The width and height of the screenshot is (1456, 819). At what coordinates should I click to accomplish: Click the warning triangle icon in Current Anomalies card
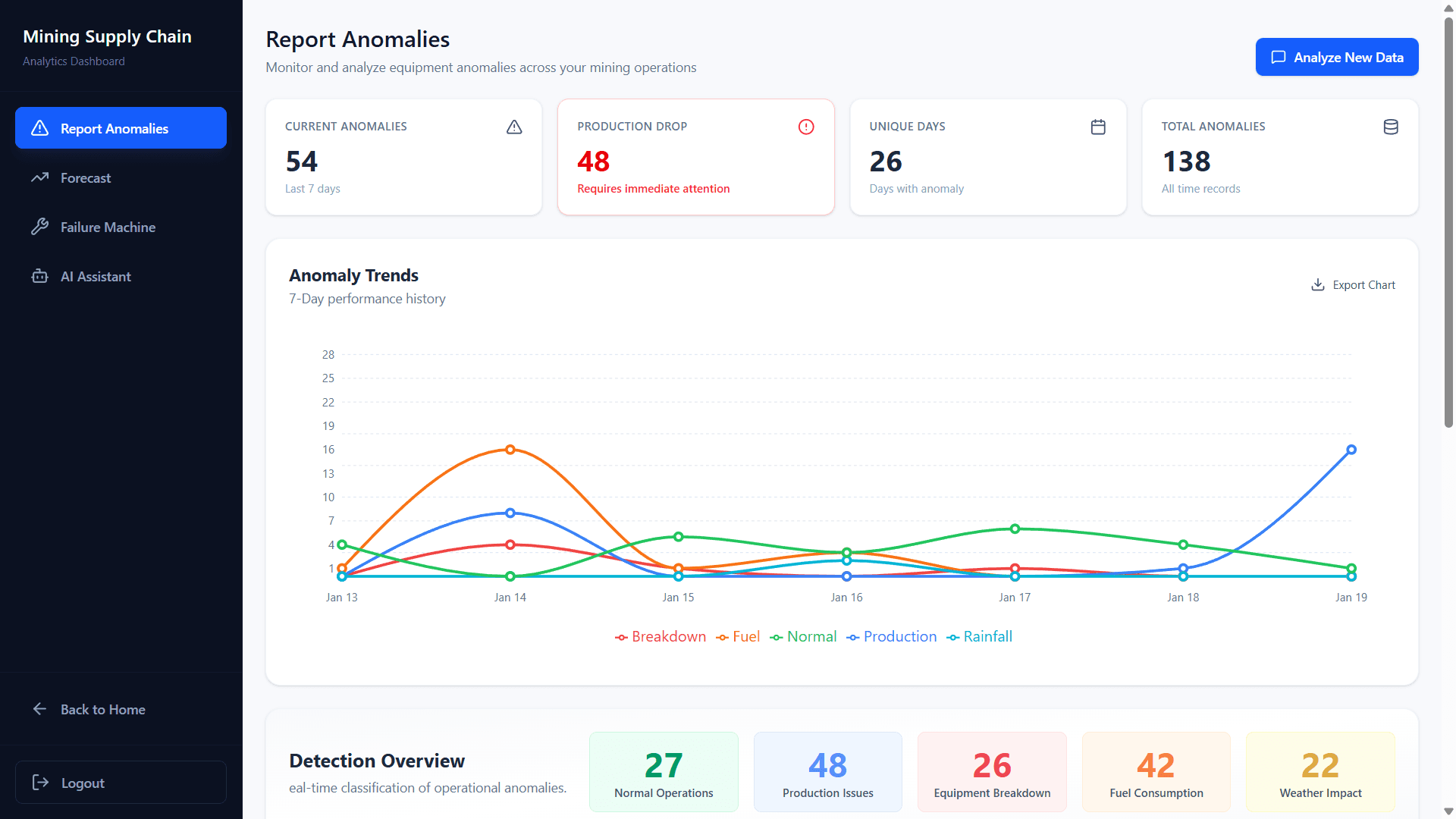(x=514, y=127)
